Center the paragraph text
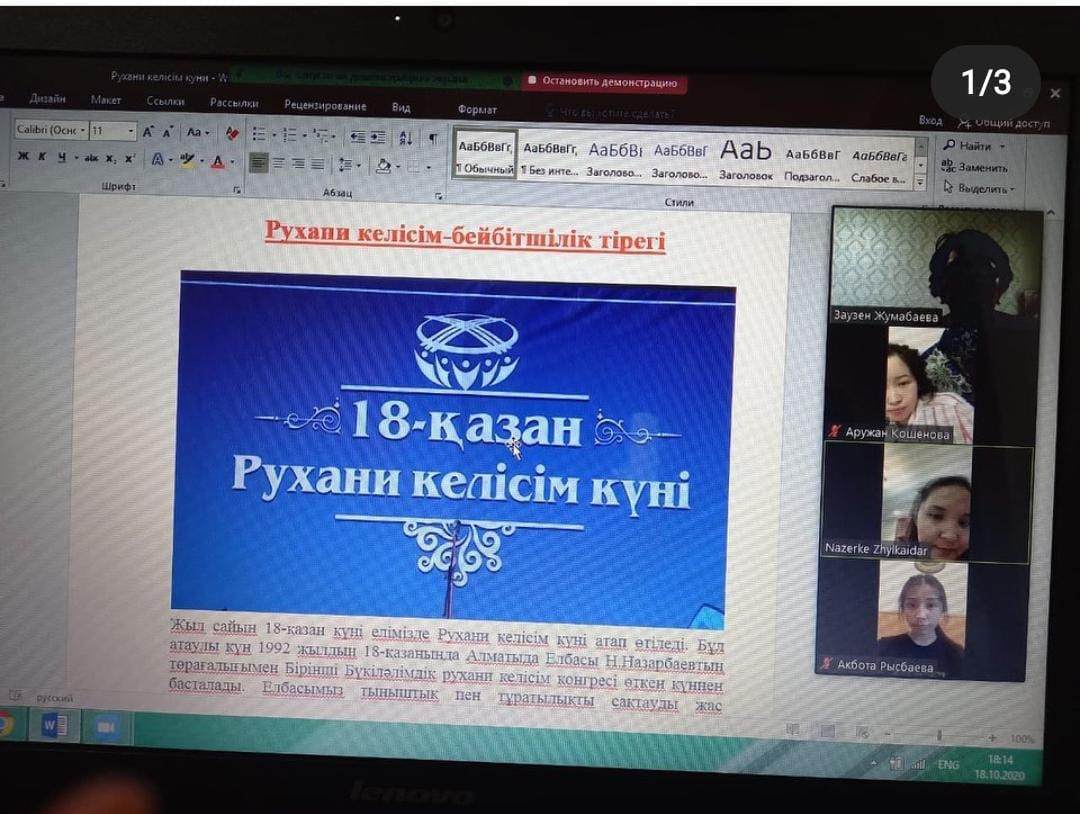Viewport: 1080px width, 814px height. (278, 163)
